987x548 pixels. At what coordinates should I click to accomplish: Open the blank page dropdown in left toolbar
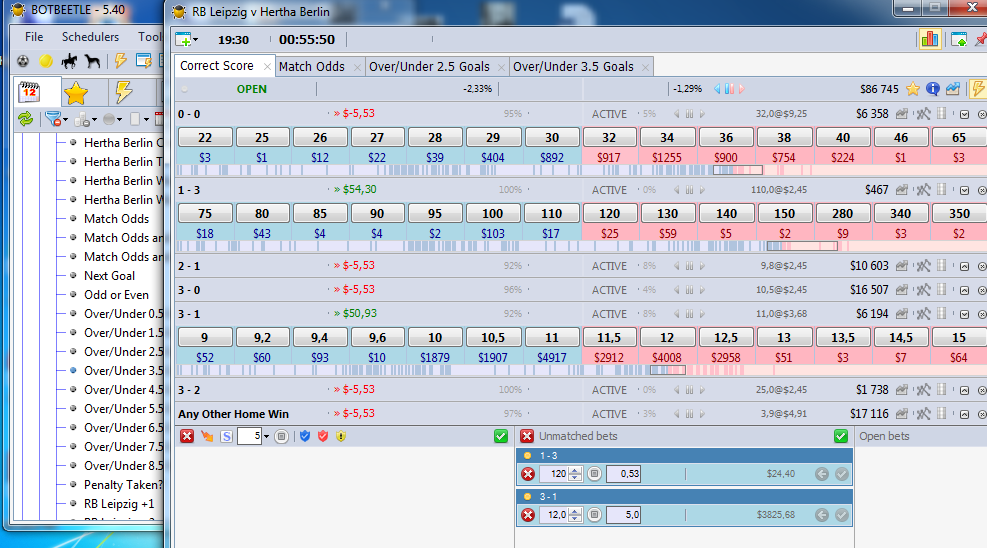tap(138, 119)
